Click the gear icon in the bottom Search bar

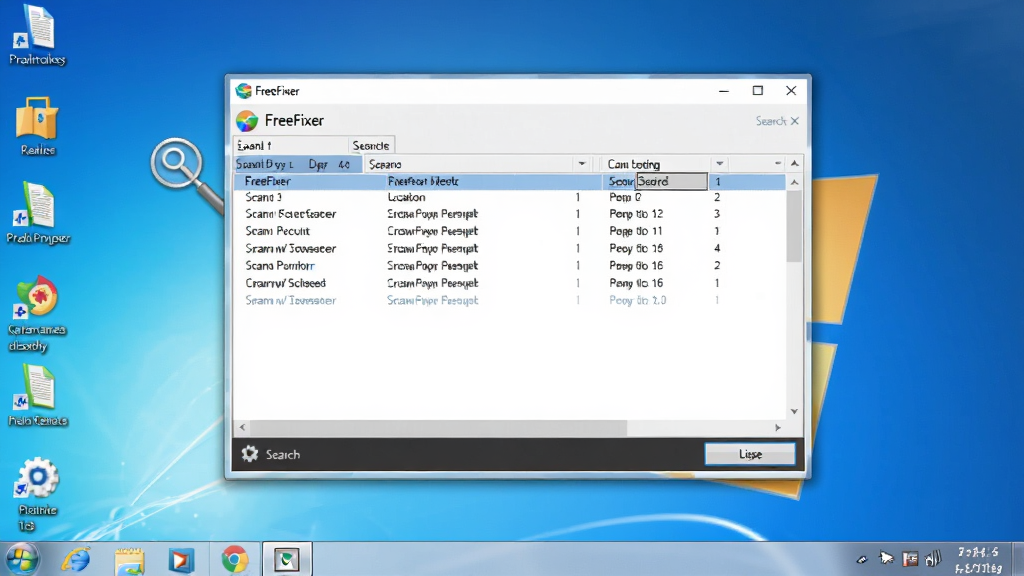(x=249, y=454)
